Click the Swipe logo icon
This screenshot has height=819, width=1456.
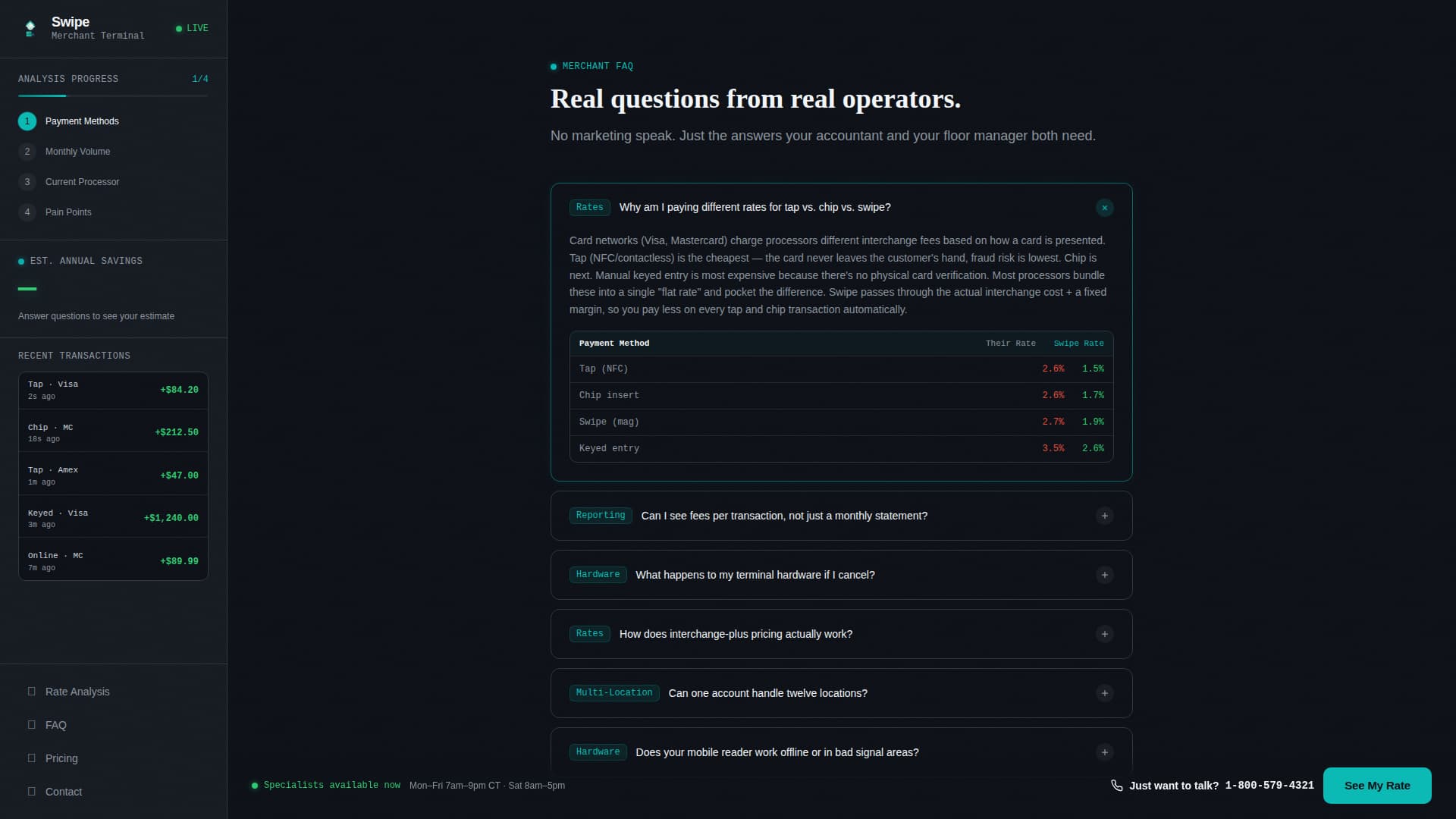tap(30, 29)
